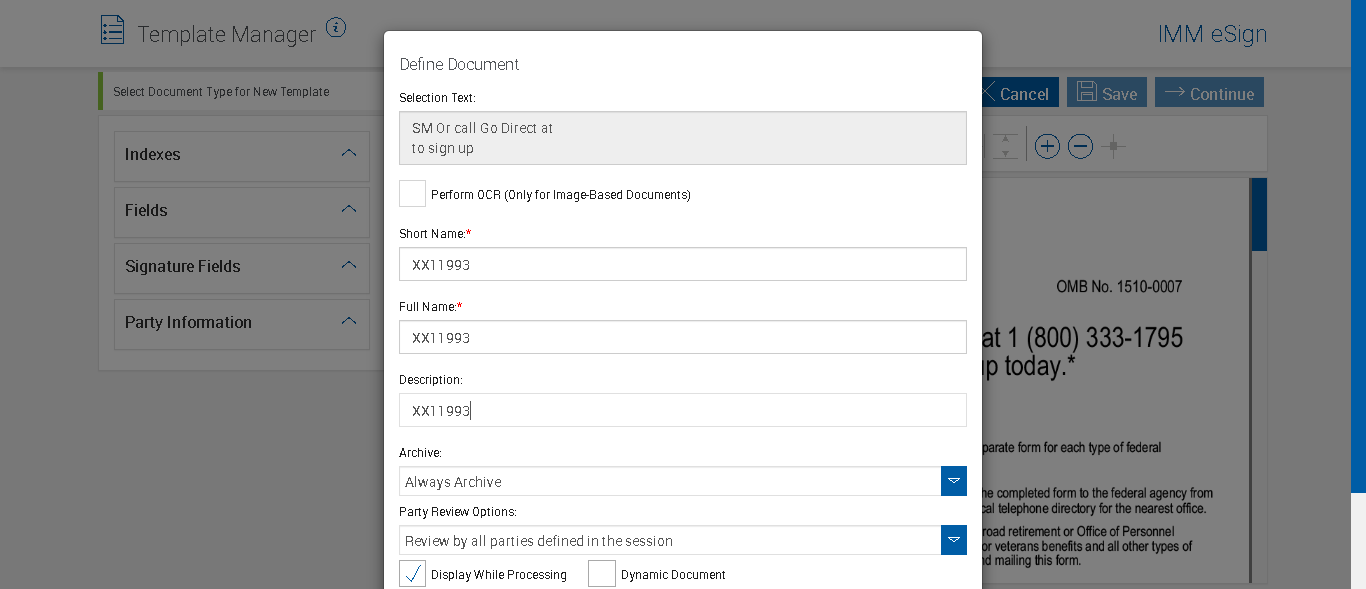Expand the Fields panel
This screenshot has height=589, width=1366.
pos(242,211)
